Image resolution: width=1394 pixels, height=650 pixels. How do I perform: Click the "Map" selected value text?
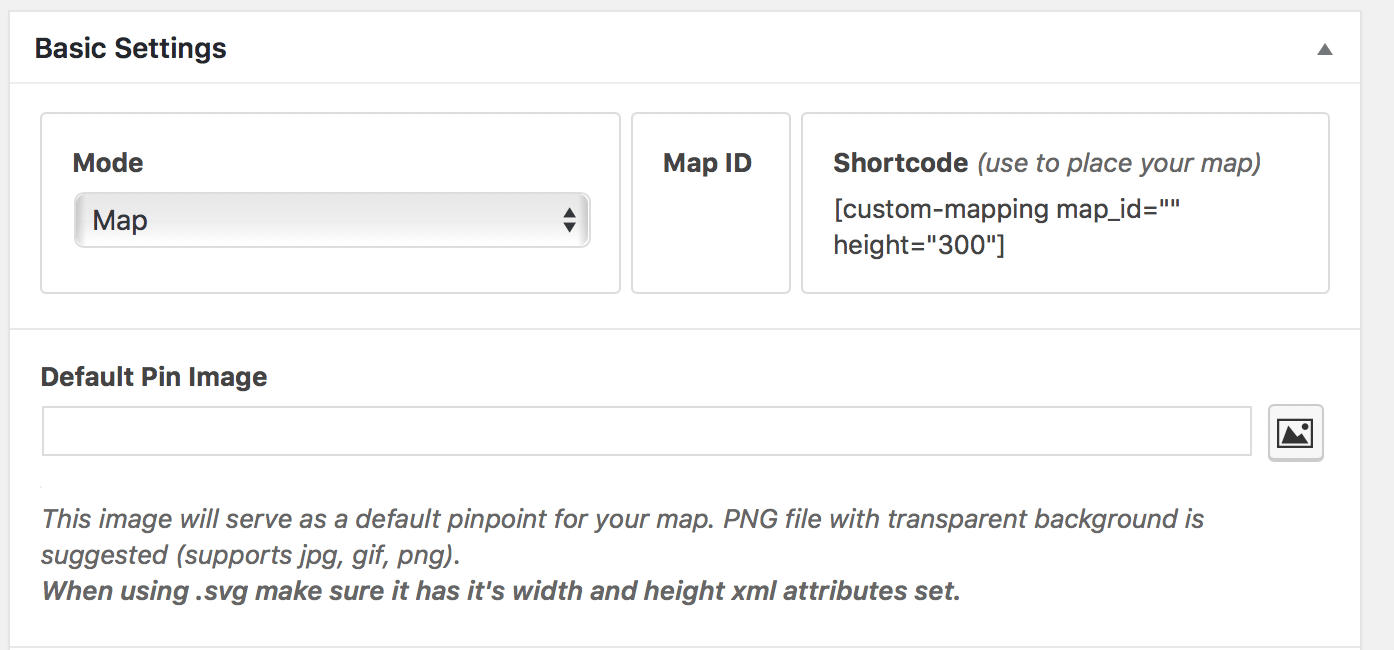coord(120,220)
